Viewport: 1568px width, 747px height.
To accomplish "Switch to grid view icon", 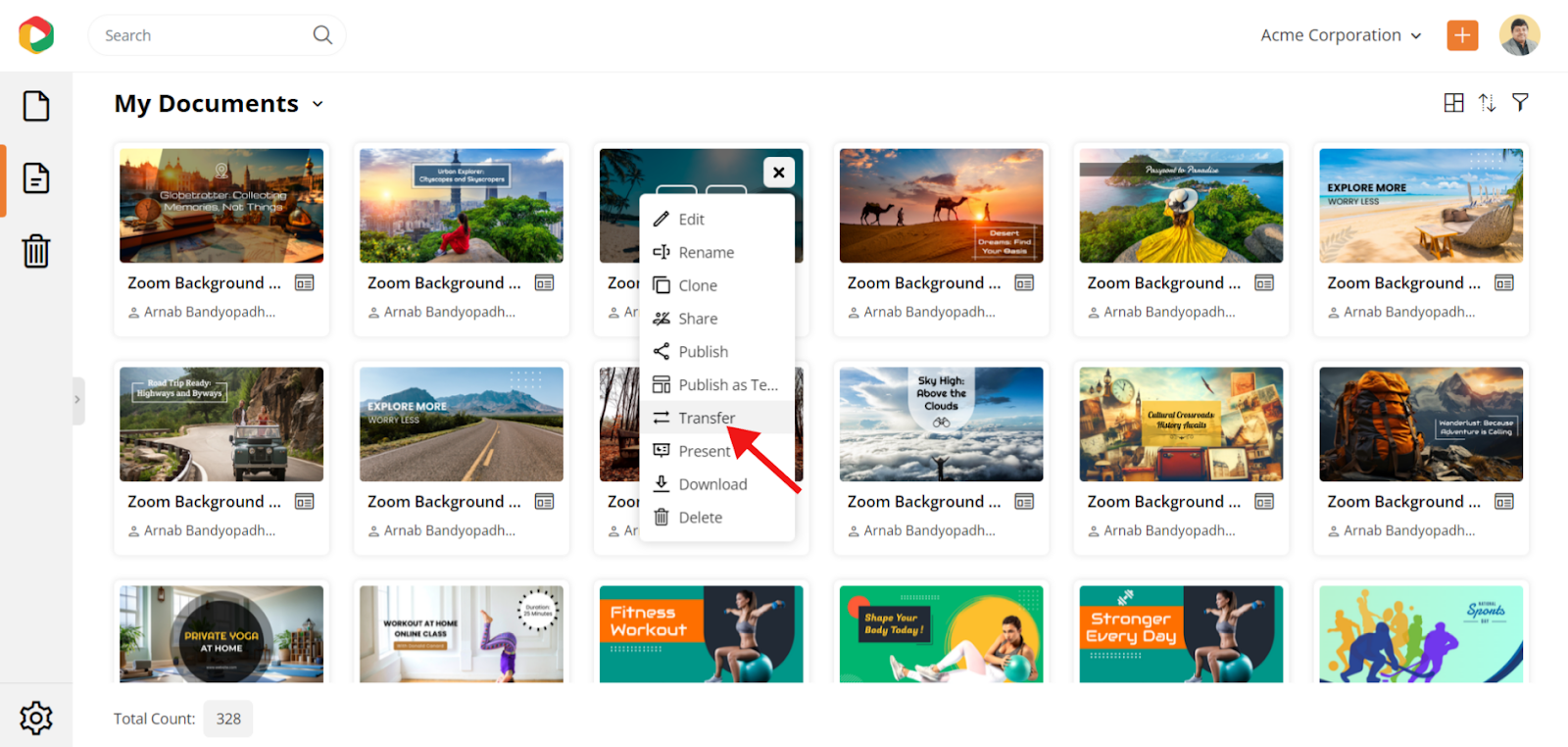I will [1454, 103].
